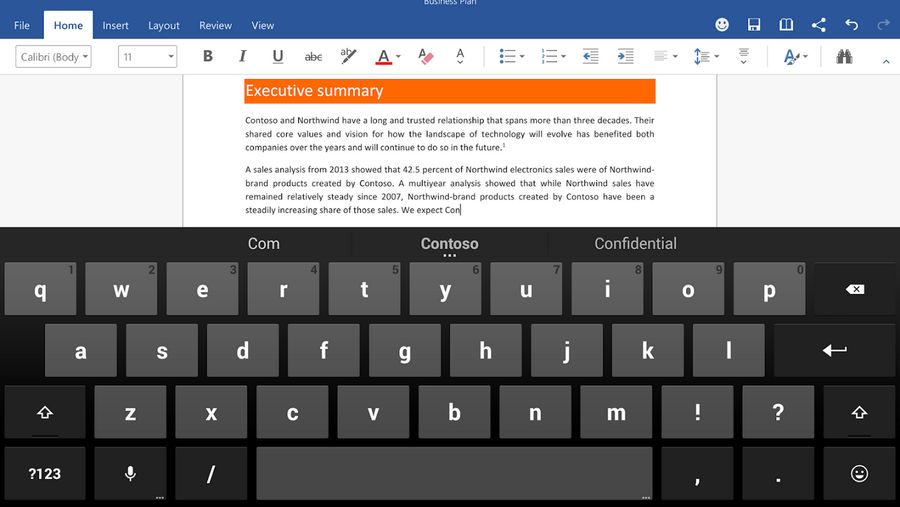Toggle Bold formatting
The height and width of the screenshot is (507, 900).
(208, 56)
